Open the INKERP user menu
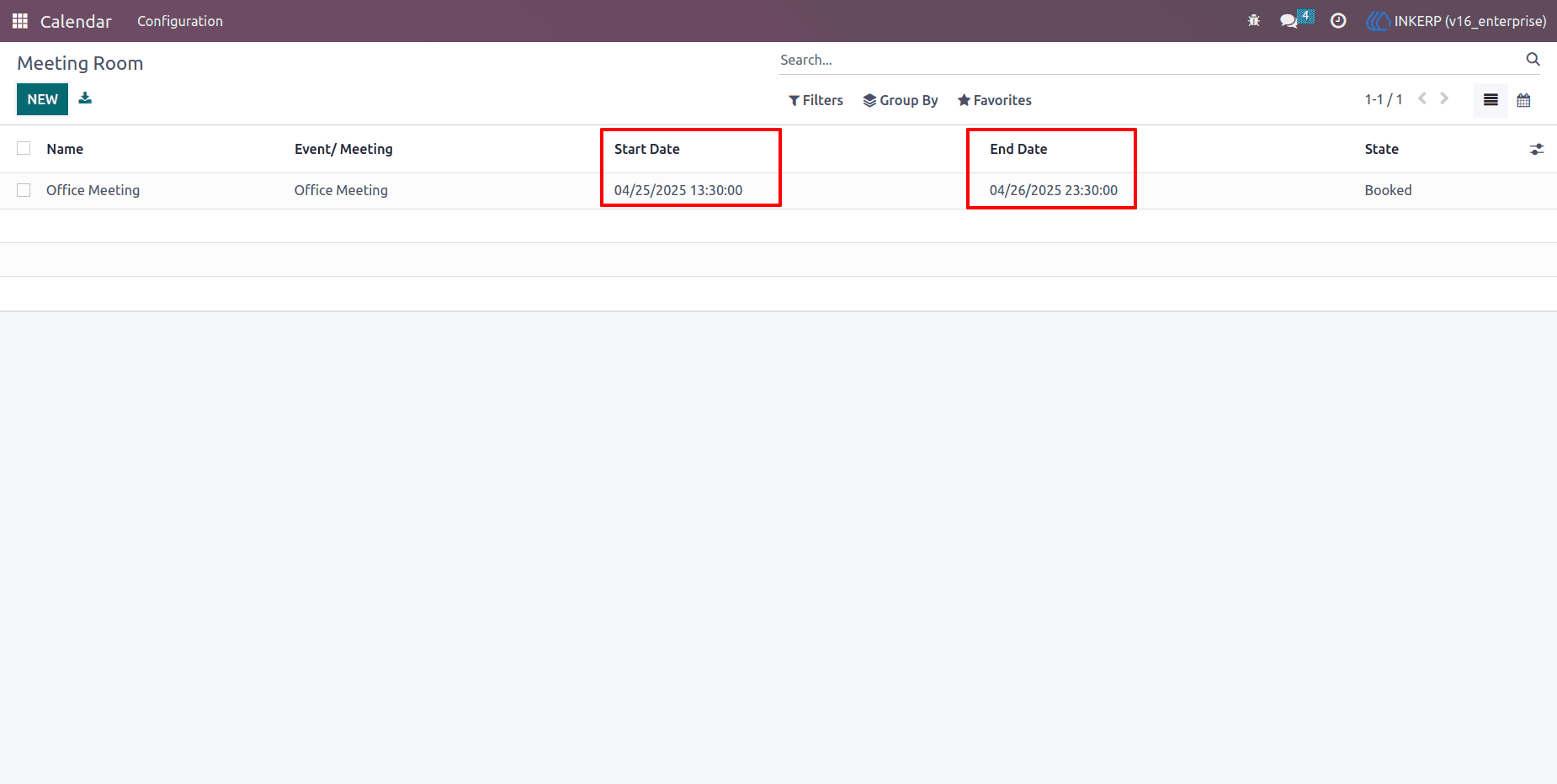1557x784 pixels. click(1456, 21)
